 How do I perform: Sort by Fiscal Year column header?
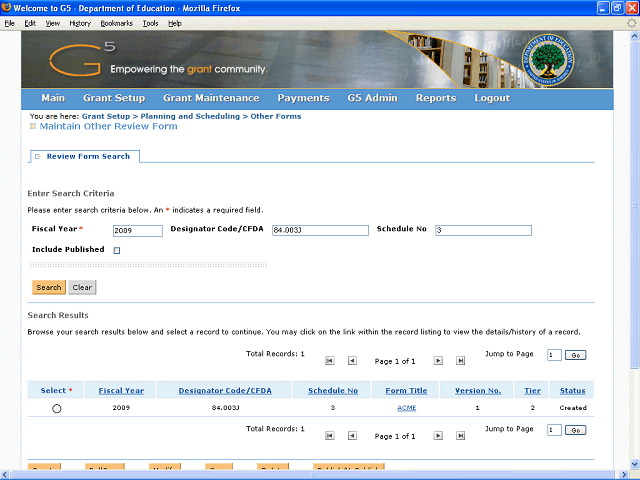click(x=121, y=391)
